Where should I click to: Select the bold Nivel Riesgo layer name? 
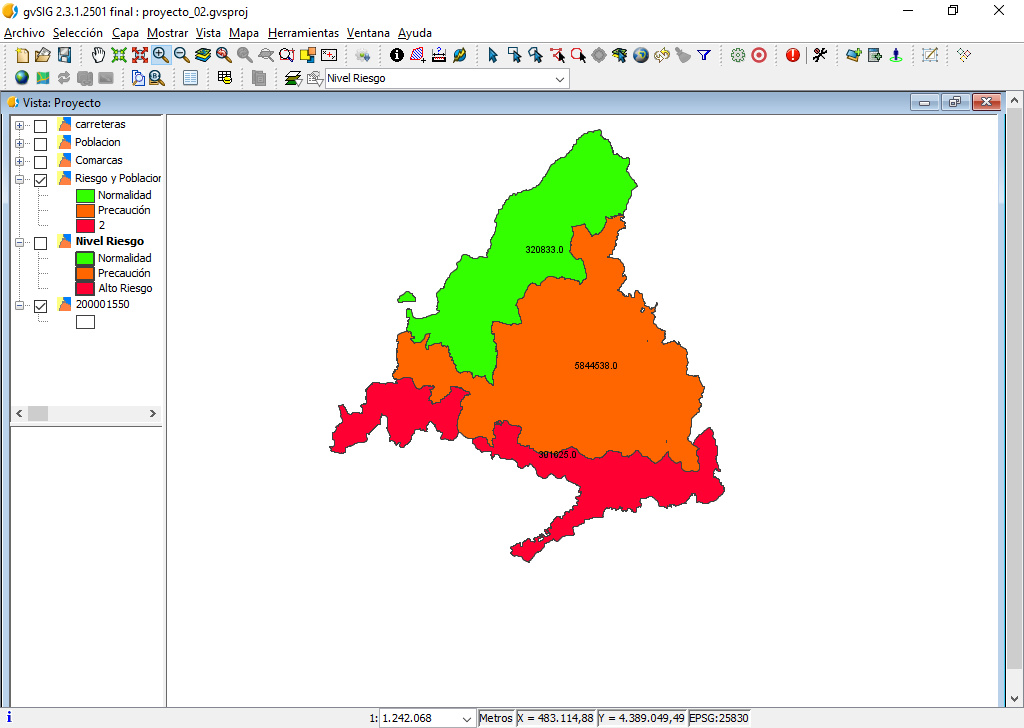(110, 241)
